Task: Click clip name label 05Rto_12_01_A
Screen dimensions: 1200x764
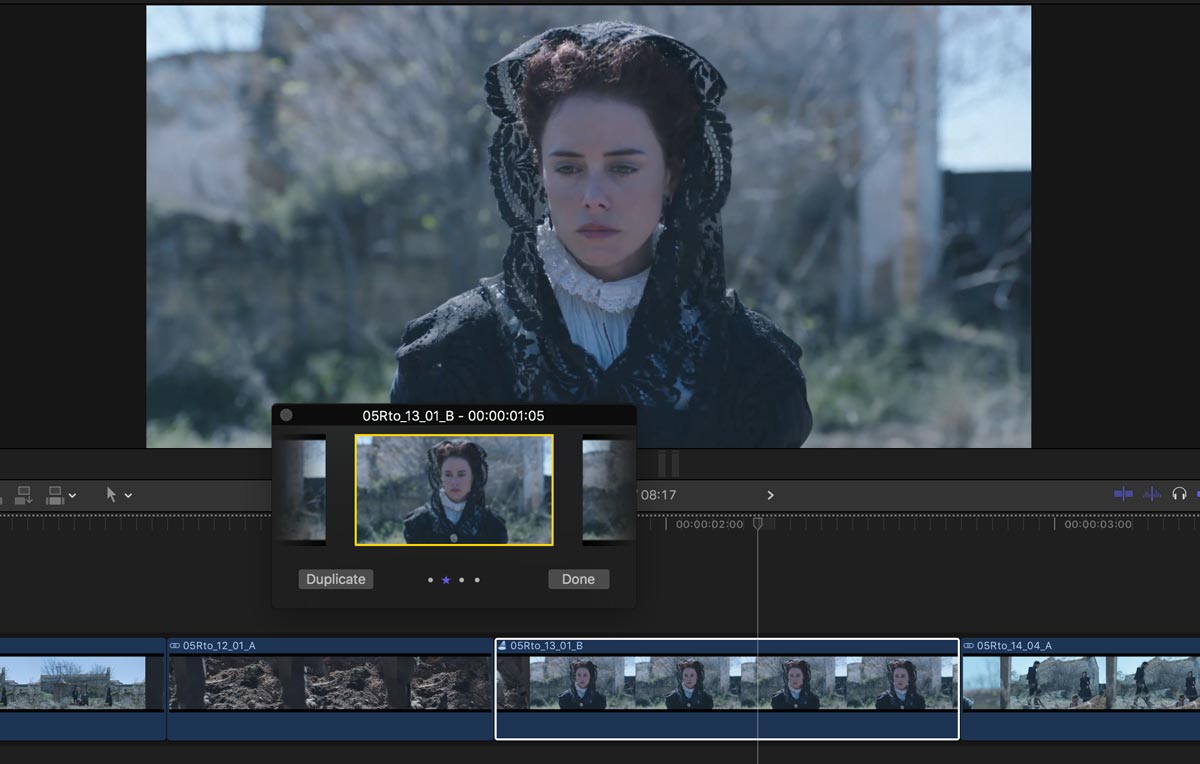Action: [x=219, y=646]
